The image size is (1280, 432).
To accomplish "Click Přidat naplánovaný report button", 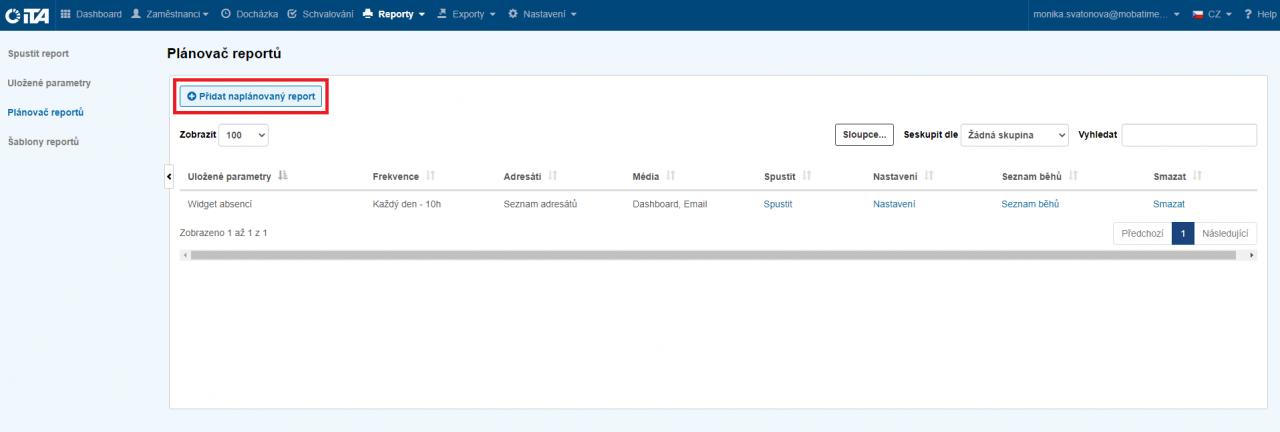I will click(x=251, y=97).
